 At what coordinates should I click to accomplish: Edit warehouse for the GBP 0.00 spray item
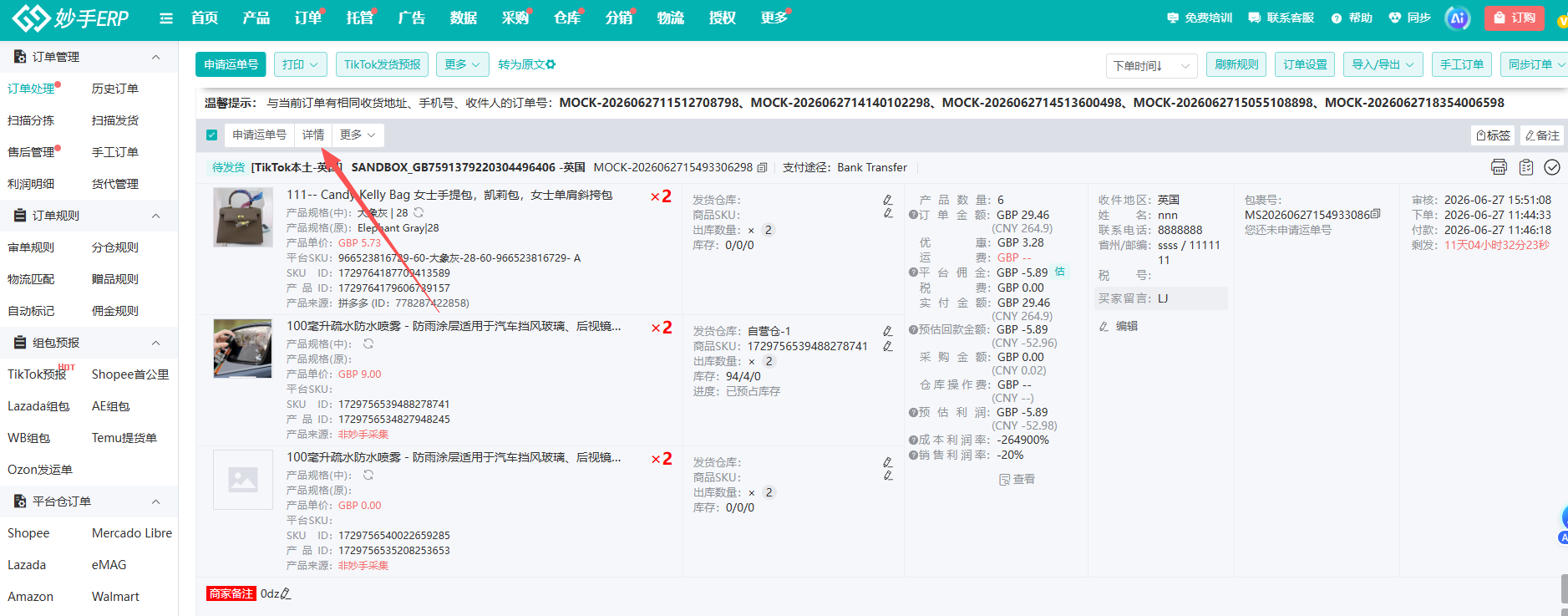[887, 462]
